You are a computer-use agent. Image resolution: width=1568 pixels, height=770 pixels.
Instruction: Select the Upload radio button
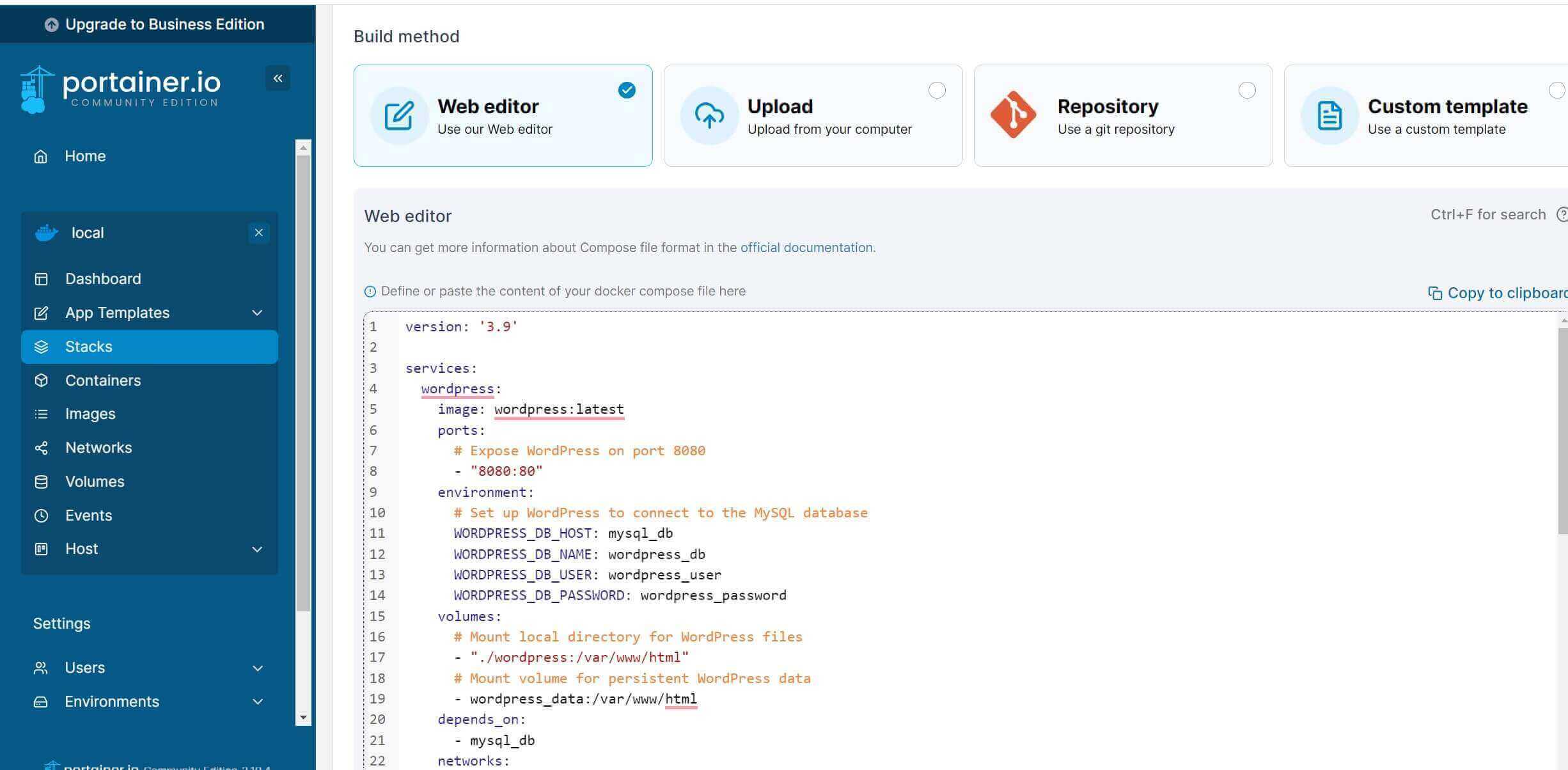coord(937,90)
